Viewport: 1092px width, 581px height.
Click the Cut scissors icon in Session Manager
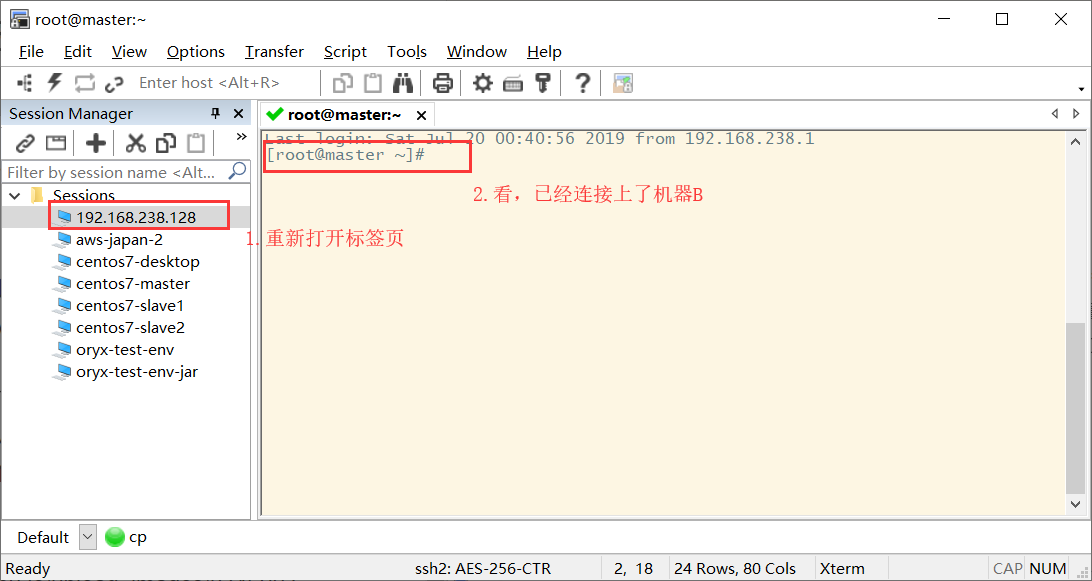135,144
